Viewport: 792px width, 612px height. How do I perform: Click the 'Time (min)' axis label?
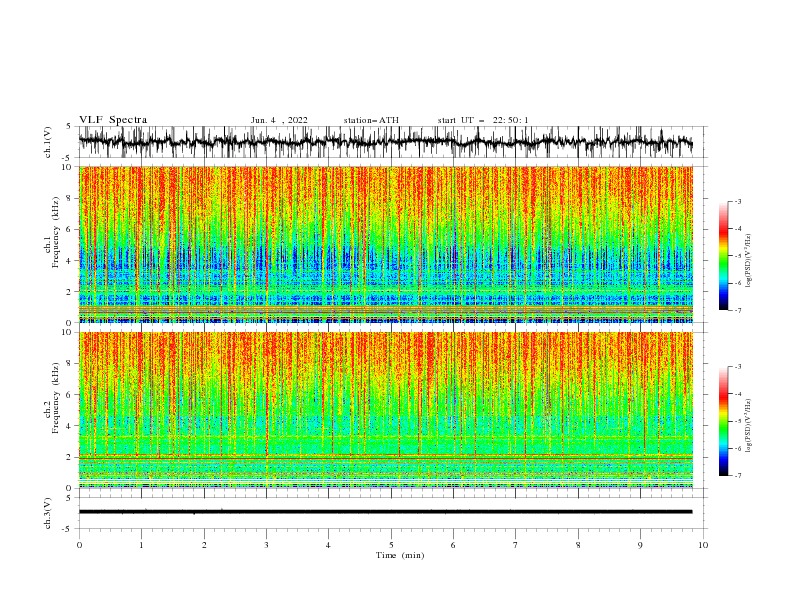pyautogui.click(x=400, y=555)
